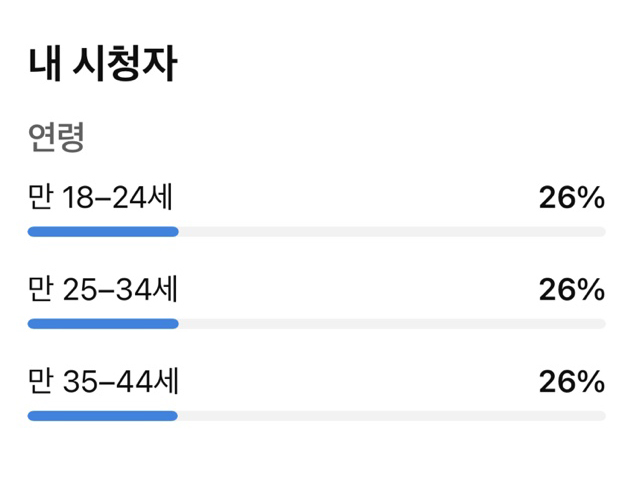Click gray unfilled track of 18–24세 bar
The image size is (633, 480).
392,232
